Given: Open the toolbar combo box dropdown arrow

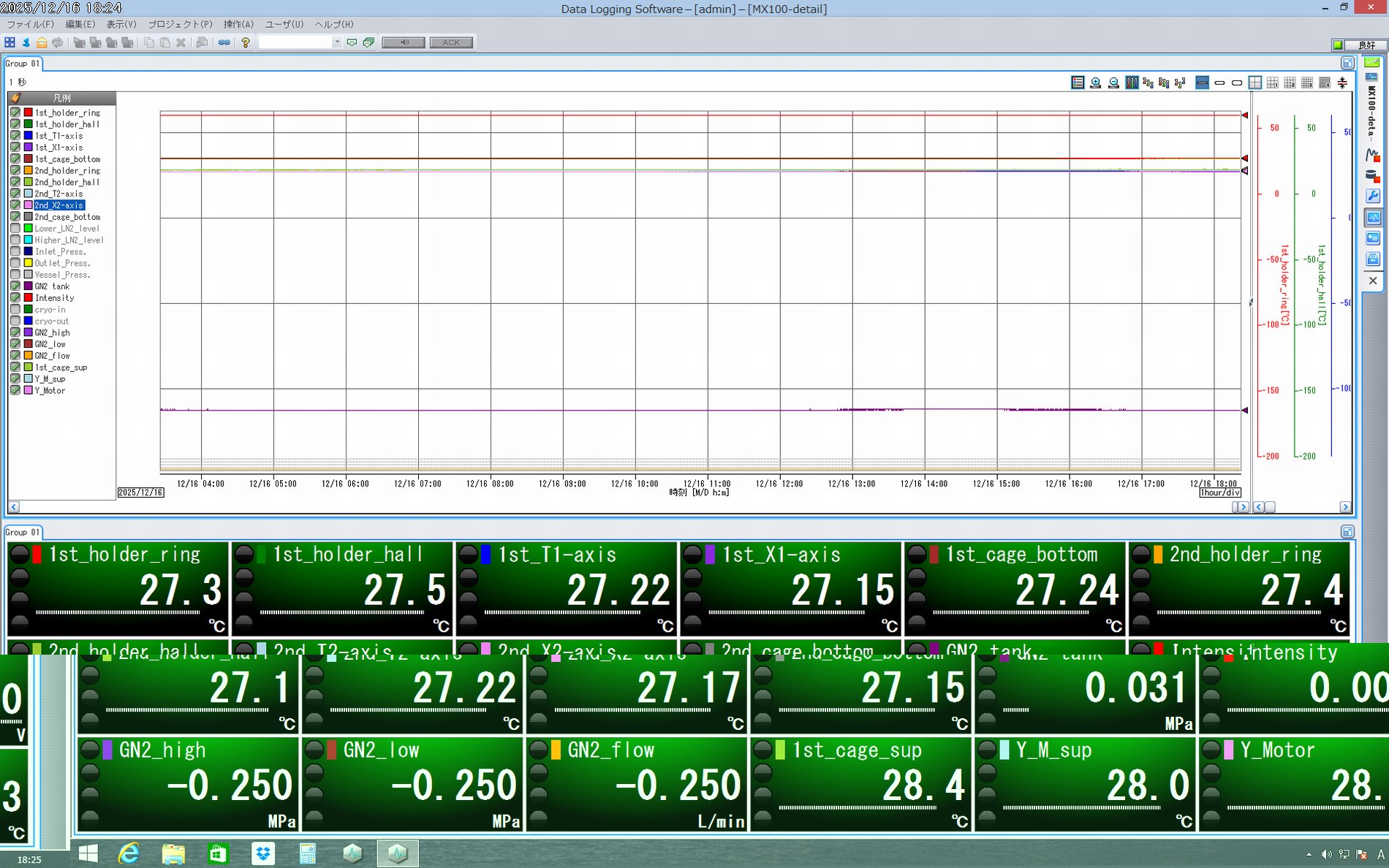Looking at the screenshot, I should pyautogui.click(x=336, y=42).
